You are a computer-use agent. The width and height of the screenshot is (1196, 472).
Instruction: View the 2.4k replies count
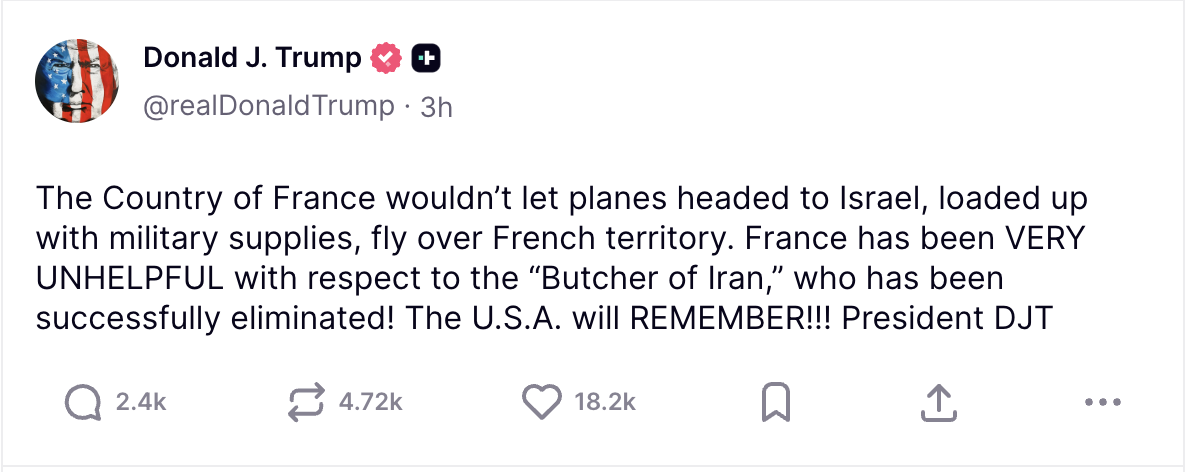(x=141, y=402)
